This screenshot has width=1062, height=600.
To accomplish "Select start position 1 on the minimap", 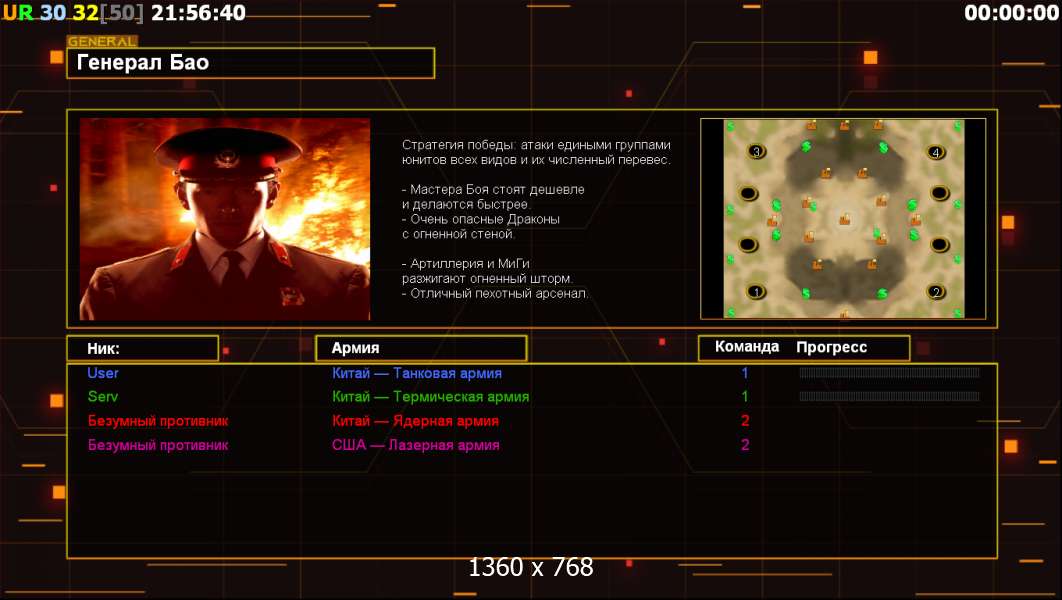I will [756, 292].
